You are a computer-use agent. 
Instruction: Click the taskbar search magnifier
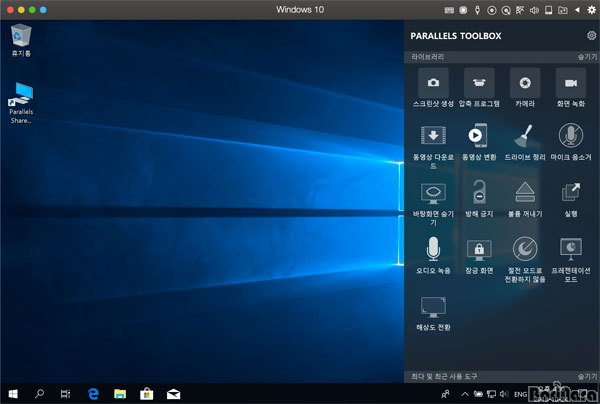click(39, 394)
